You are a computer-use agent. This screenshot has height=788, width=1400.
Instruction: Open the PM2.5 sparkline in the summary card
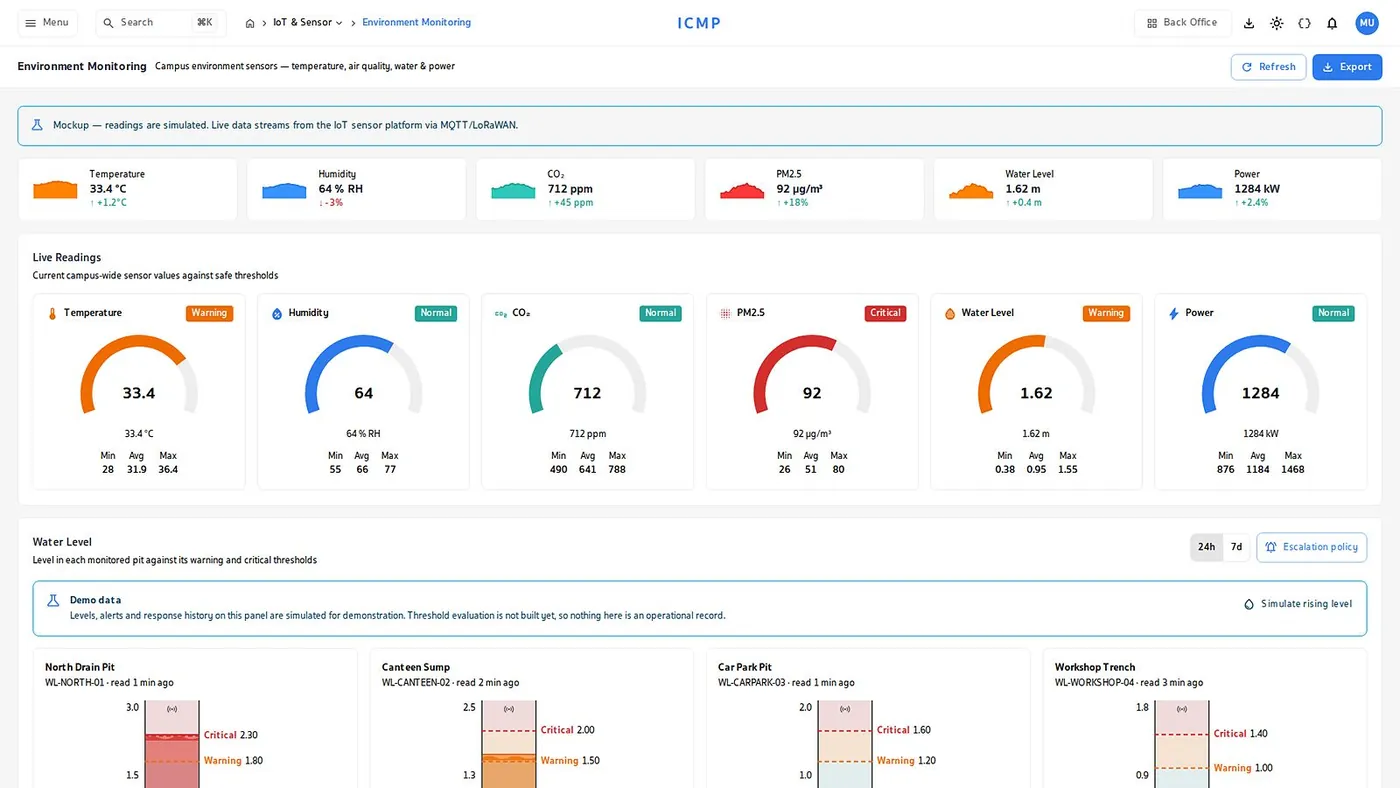[x=742, y=189]
